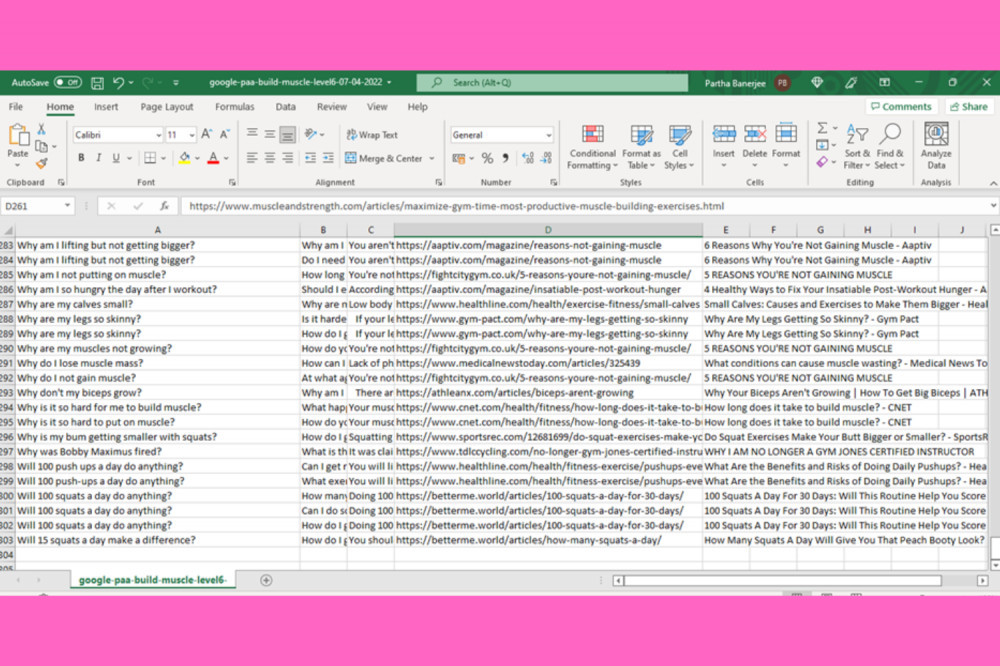Click the Orientation text angle icon
1000x666 pixels.
tap(311, 134)
